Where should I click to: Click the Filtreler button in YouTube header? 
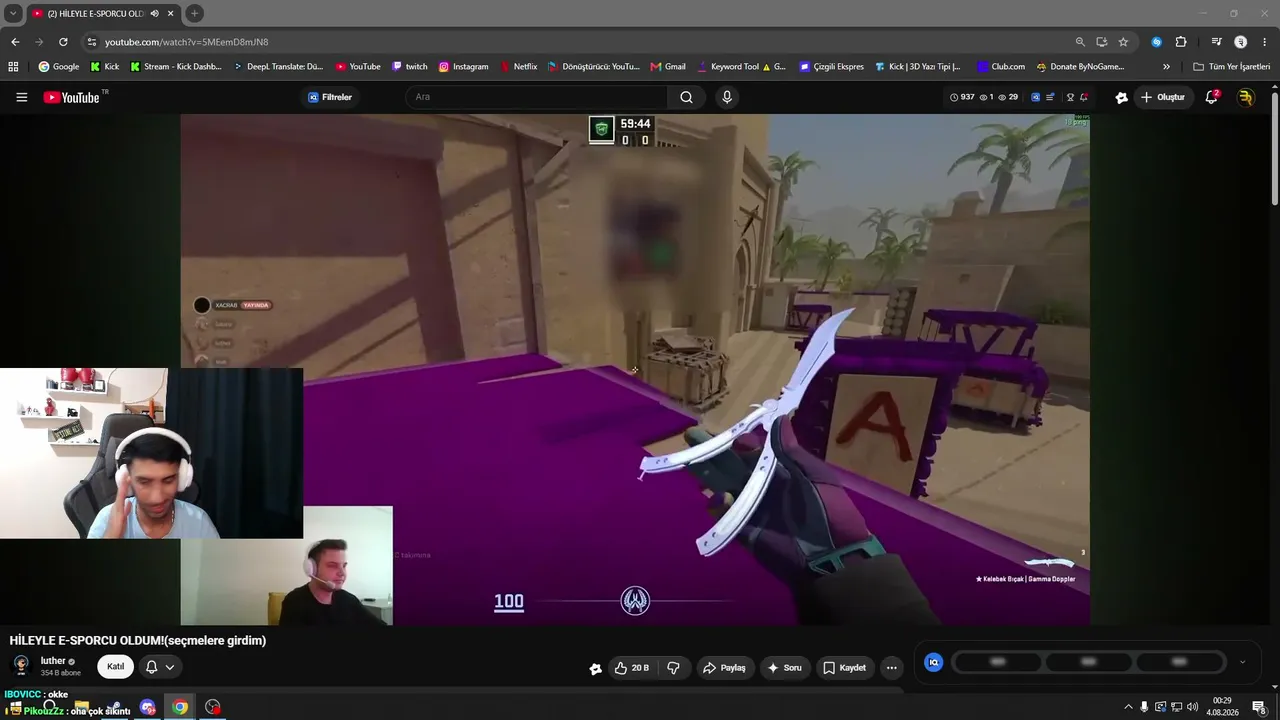pyautogui.click(x=330, y=97)
